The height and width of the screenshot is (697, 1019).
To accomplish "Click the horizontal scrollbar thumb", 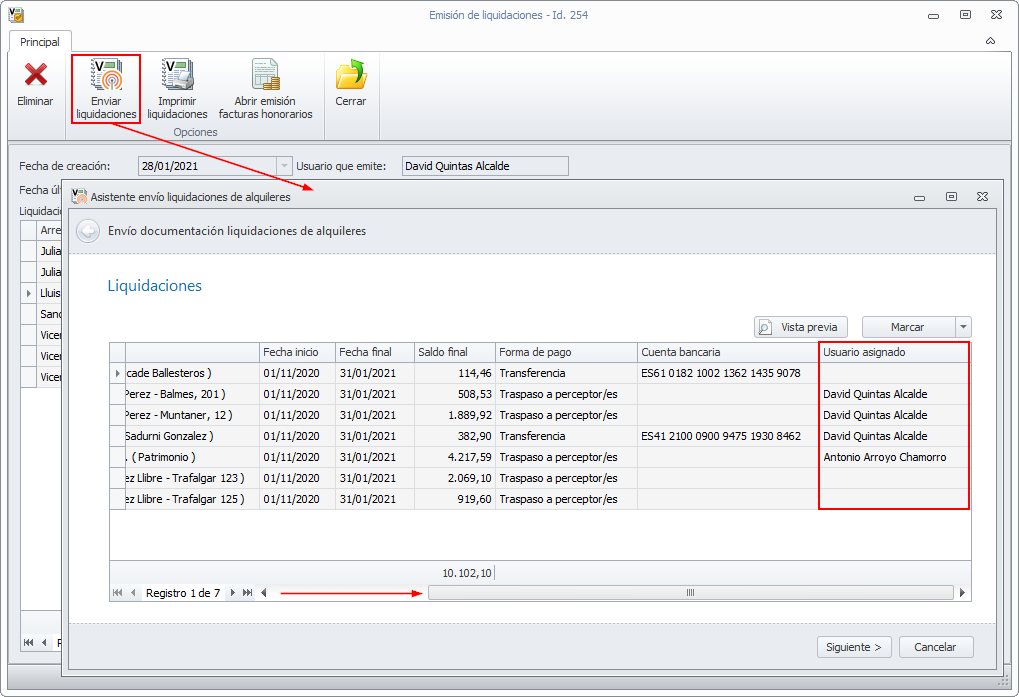I will point(690,593).
